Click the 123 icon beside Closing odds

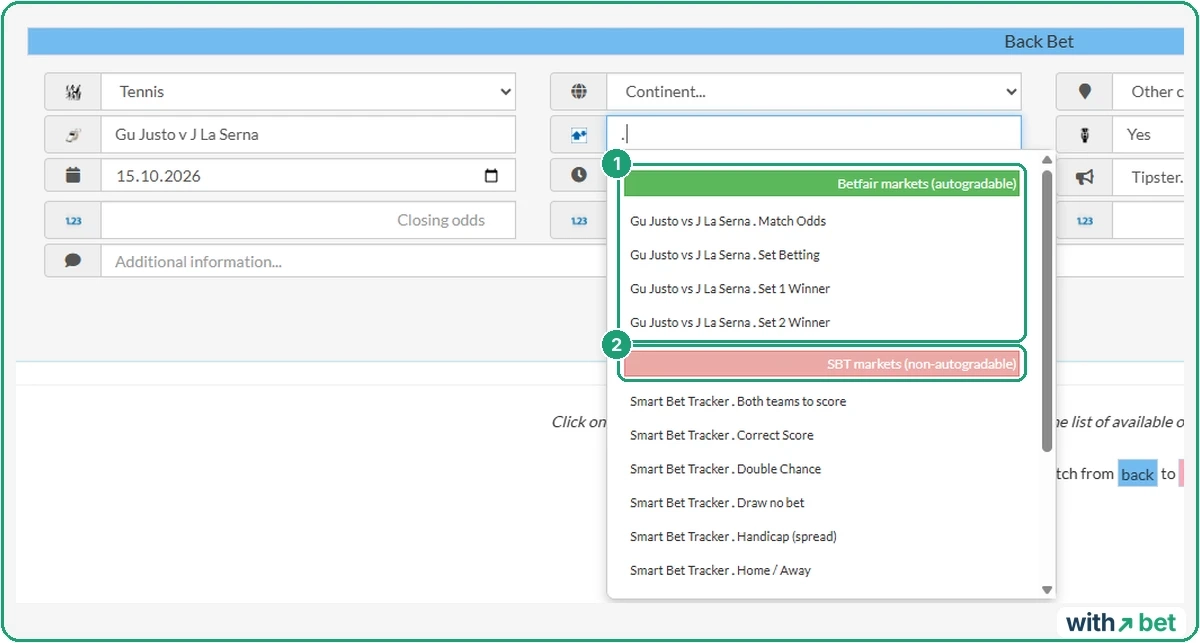coord(73,221)
